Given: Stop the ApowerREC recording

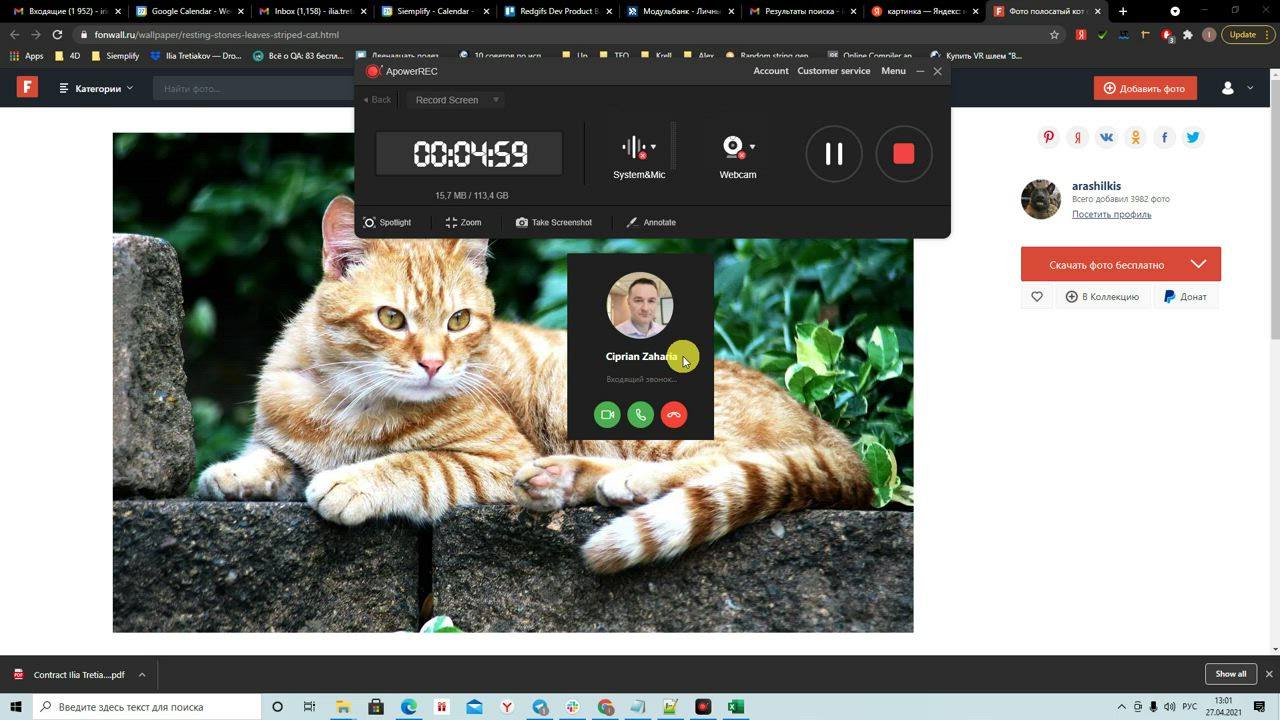Looking at the screenshot, I should pos(903,154).
